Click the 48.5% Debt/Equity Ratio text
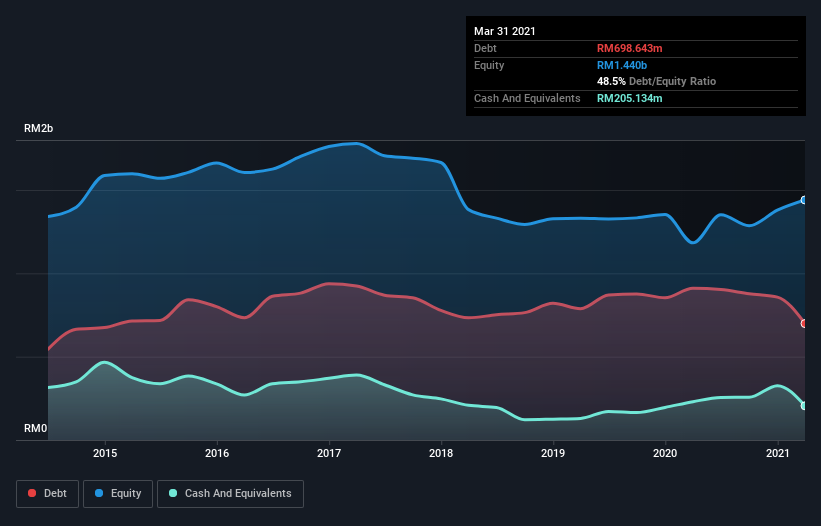The height and width of the screenshot is (526, 821). (x=656, y=81)
